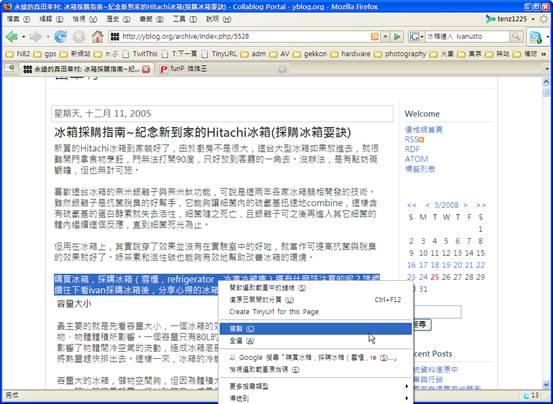Click the Stop loading button
553x404 pixels.
point(79,36)
